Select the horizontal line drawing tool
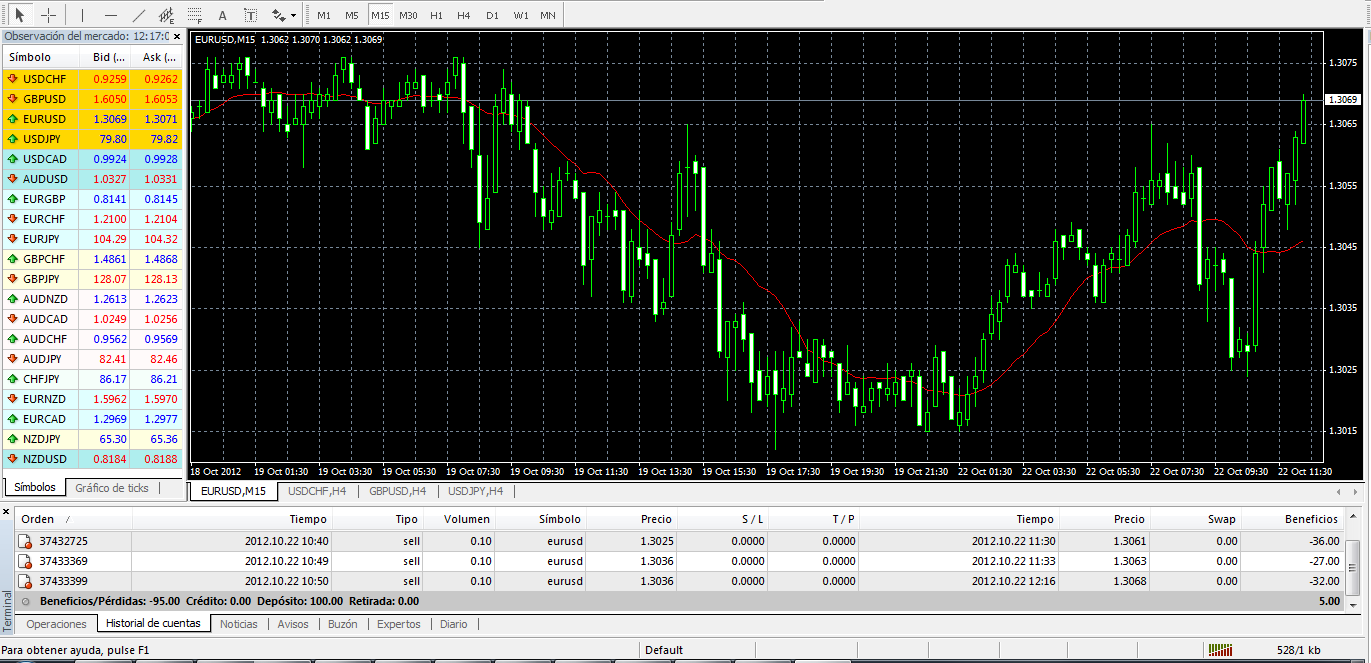This screenshot has height=663, width=1371. 111,15
